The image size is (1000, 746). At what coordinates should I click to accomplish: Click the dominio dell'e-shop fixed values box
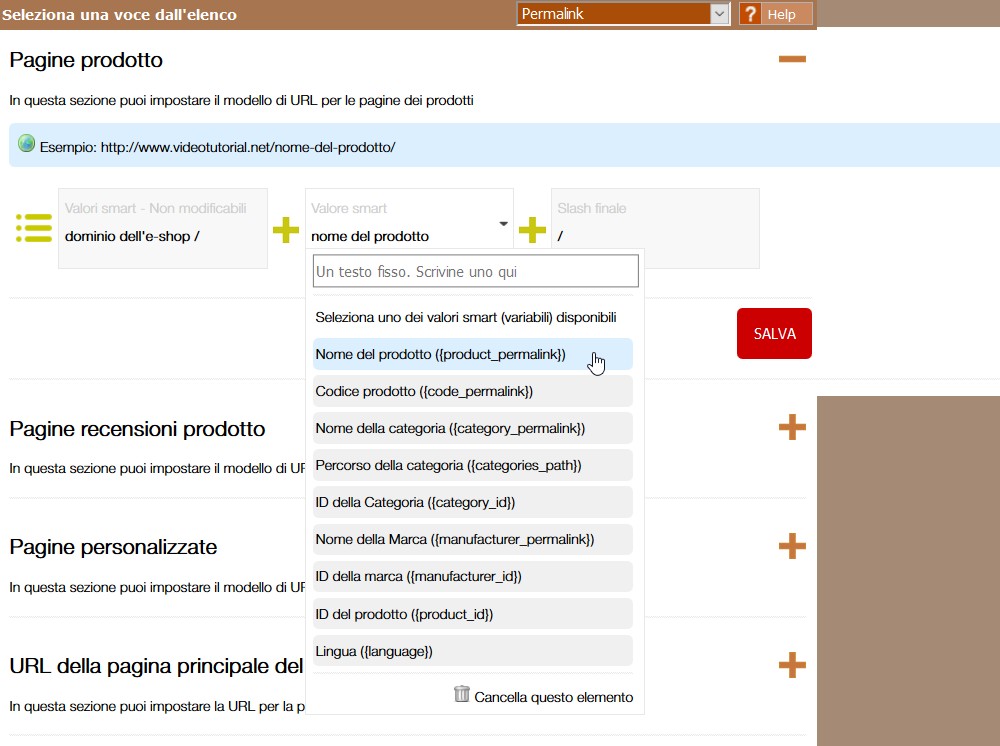tap(163, 228)
